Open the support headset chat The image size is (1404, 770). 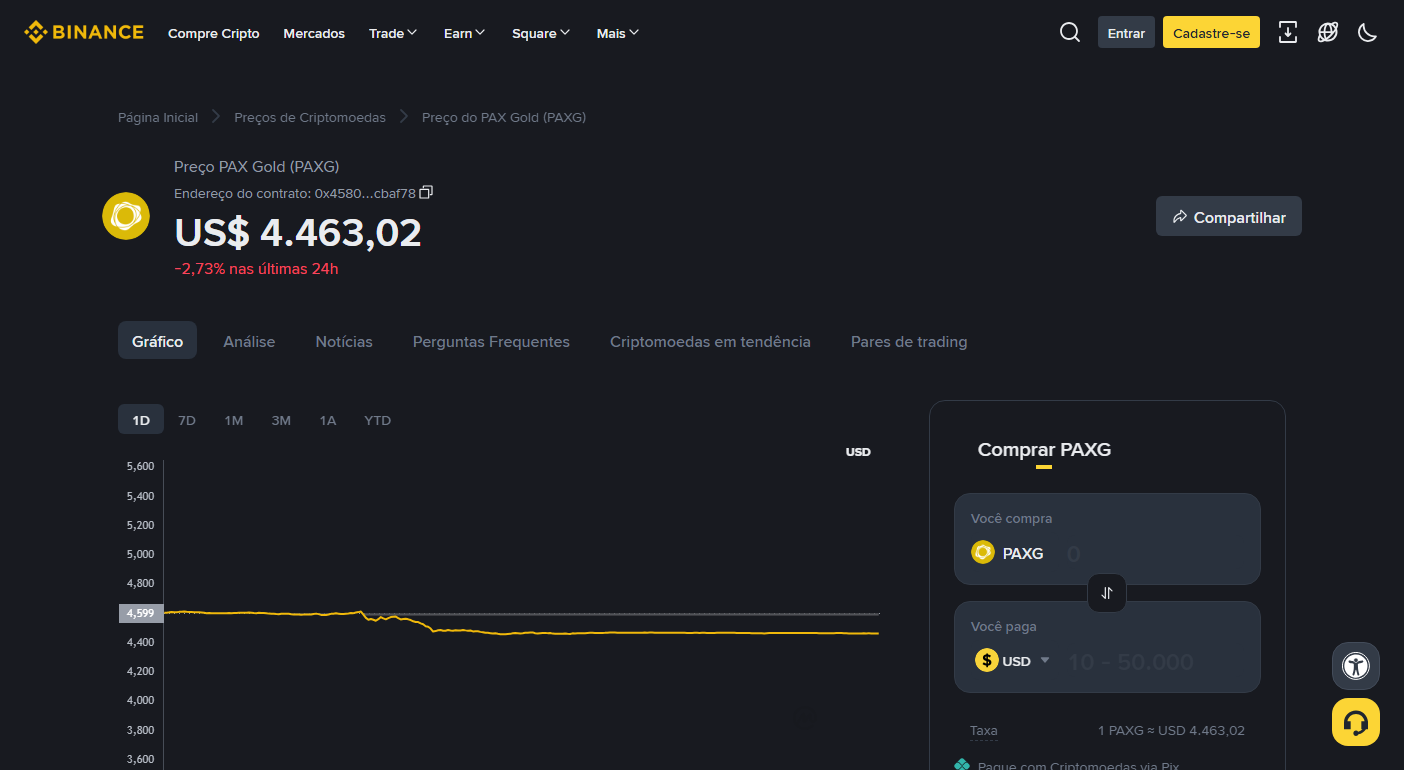[x=1356, y=722]
